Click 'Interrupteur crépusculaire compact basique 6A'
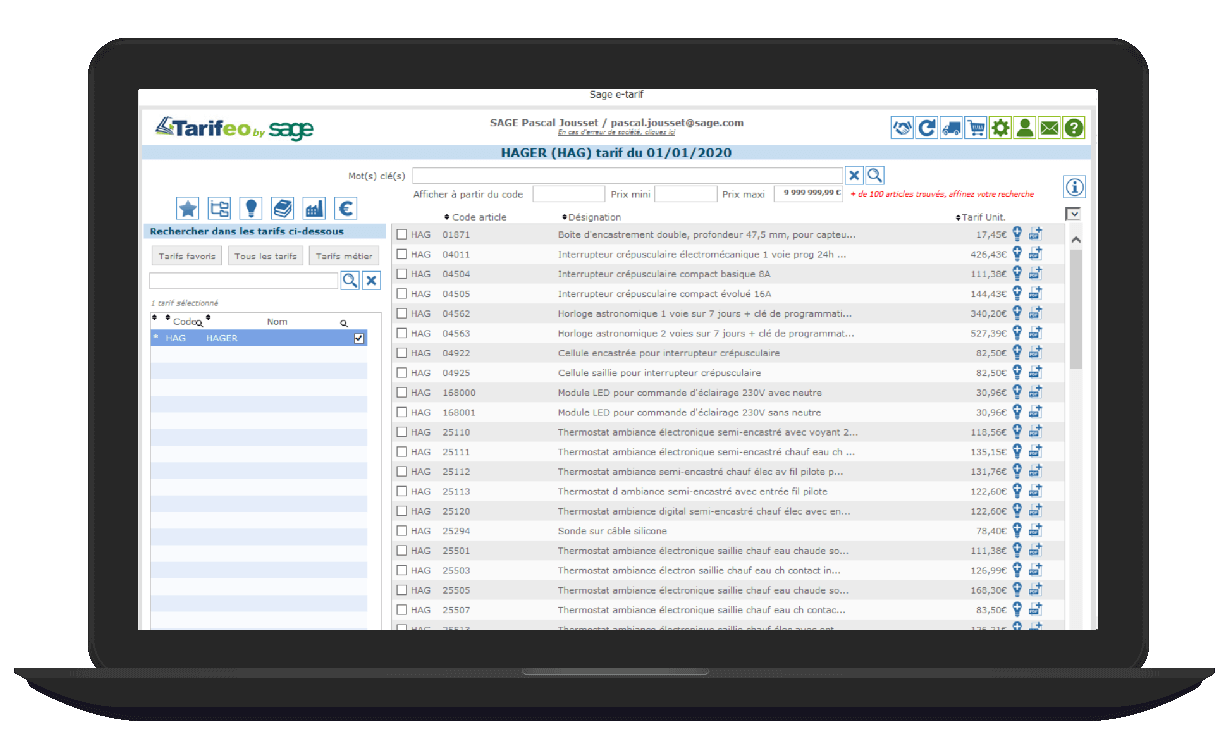 (x=664, y=274)
